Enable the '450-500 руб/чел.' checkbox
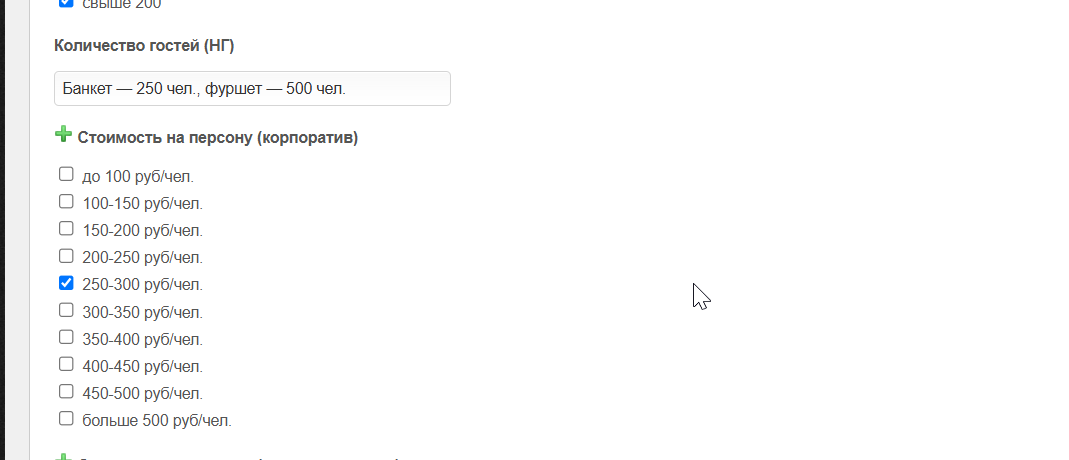Viewport: 1069px width, 460px height. click(67, 391)
